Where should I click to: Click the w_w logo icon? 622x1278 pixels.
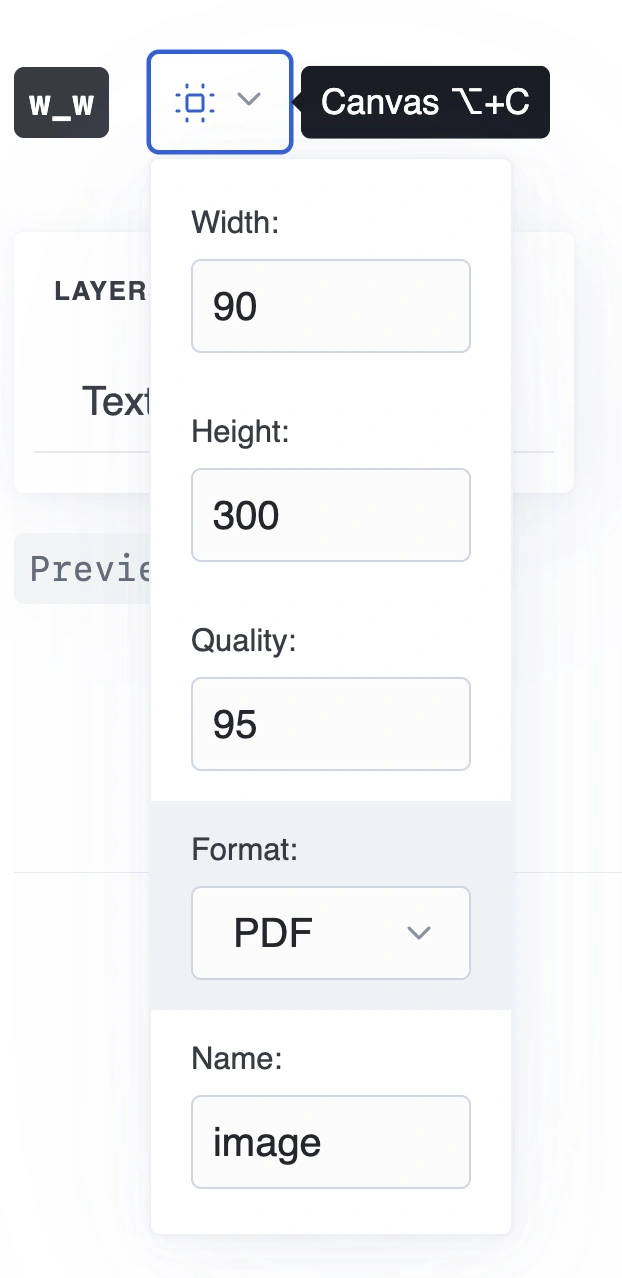pos(61,102)
